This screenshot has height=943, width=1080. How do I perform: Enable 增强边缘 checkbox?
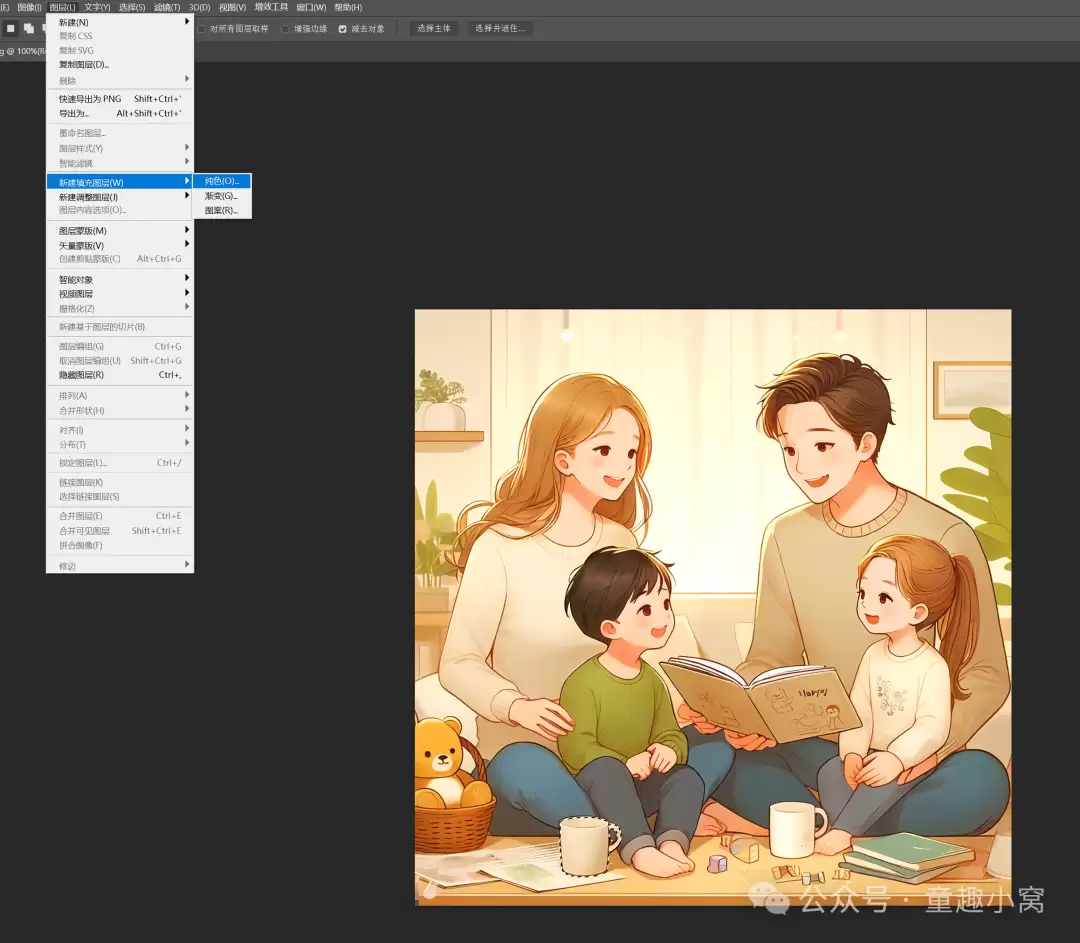tap(285, 29)
